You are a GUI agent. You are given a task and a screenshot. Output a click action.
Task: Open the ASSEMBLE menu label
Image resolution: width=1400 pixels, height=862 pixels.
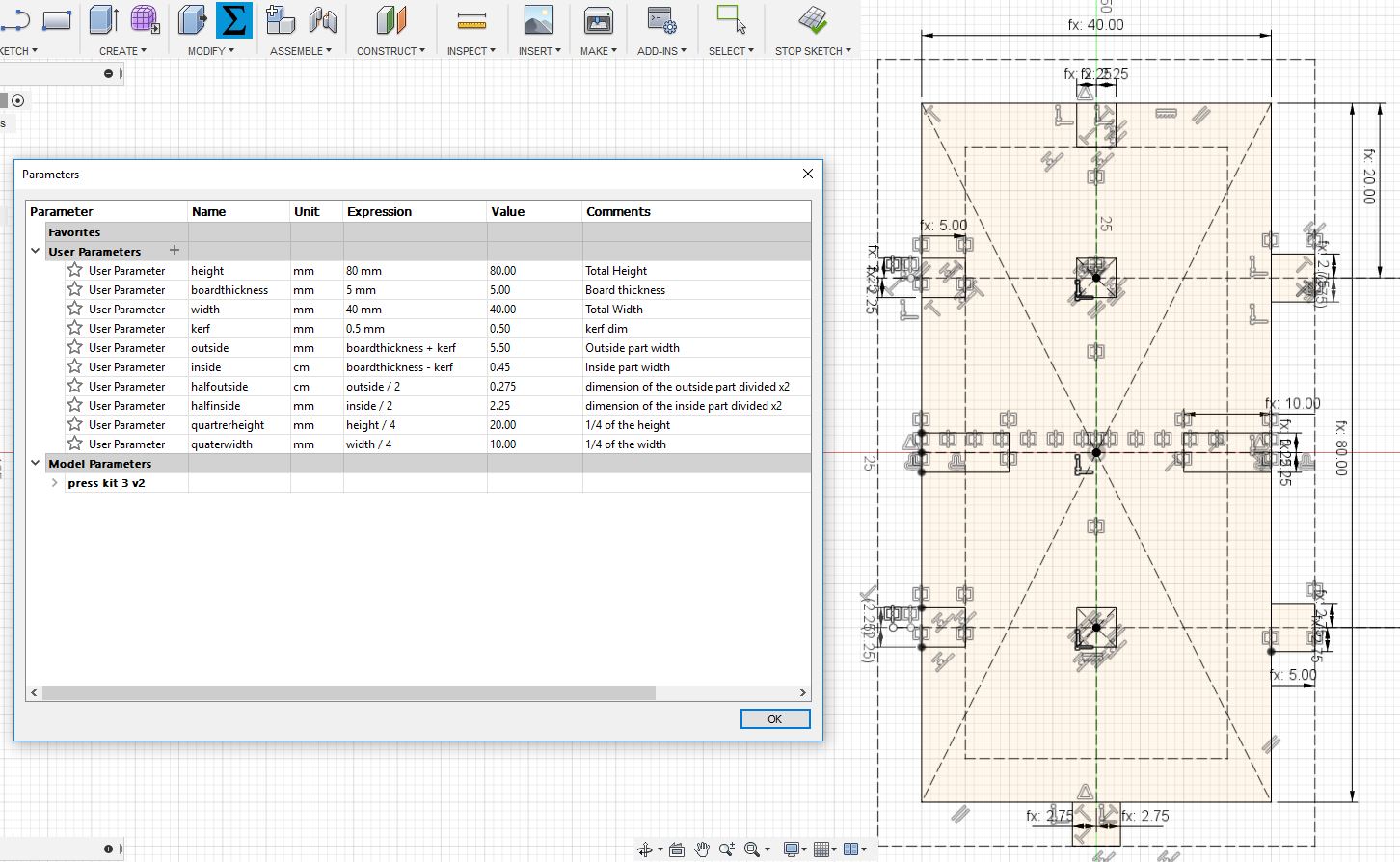pyautogui.click(x=300, y=51)
